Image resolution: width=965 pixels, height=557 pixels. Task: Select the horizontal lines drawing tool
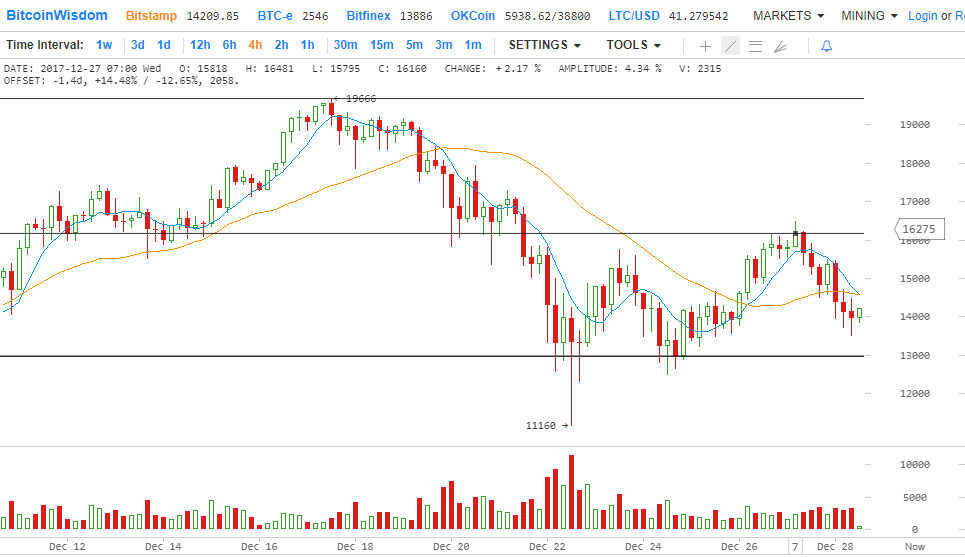[755, 46]
